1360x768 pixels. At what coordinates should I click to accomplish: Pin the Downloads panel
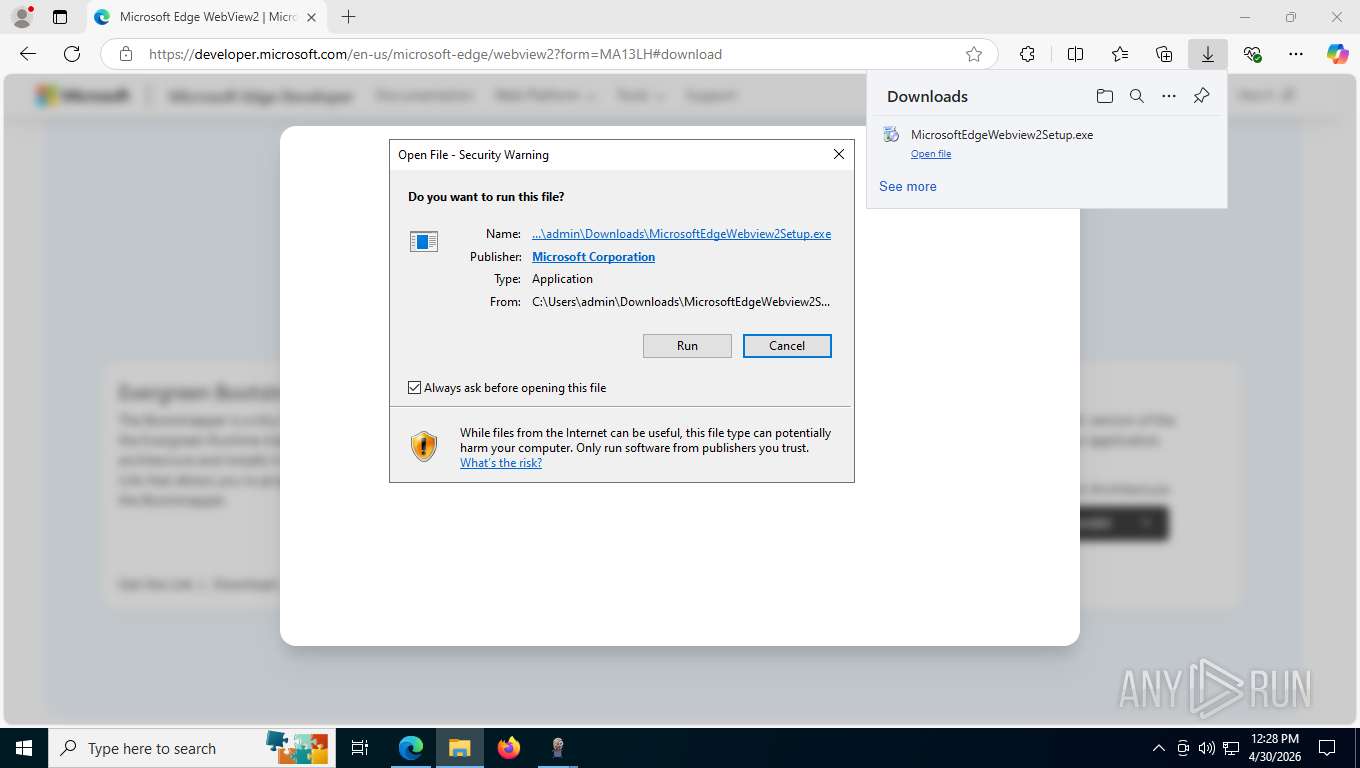pos(1202,96)
